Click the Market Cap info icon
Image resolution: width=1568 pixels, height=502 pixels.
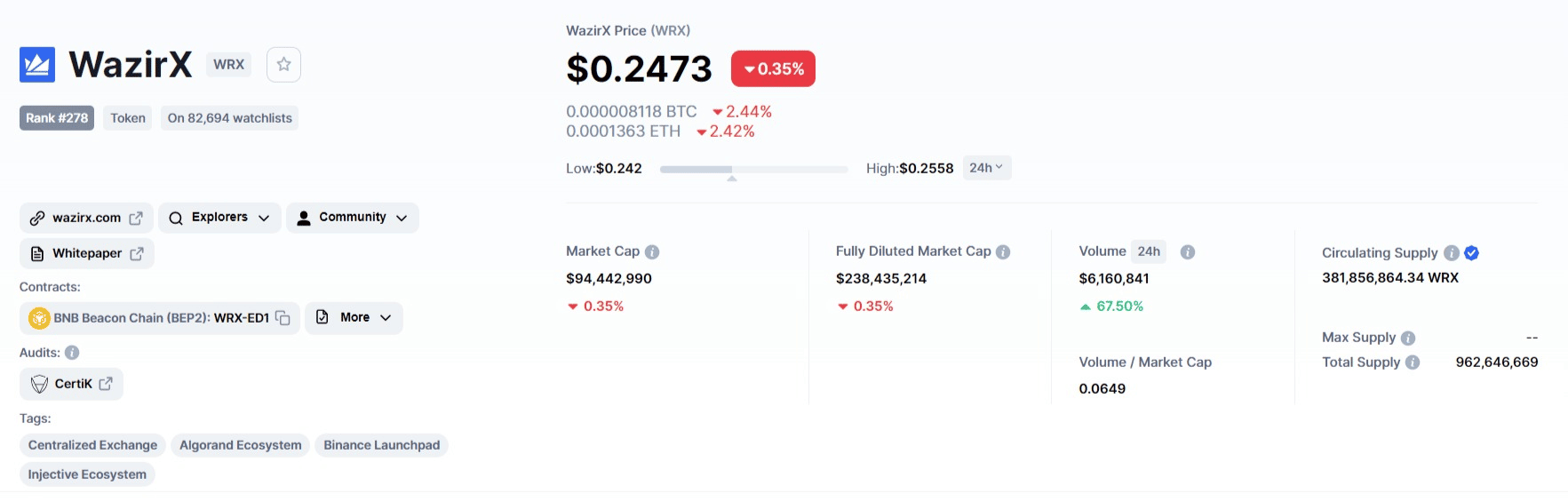652,252
